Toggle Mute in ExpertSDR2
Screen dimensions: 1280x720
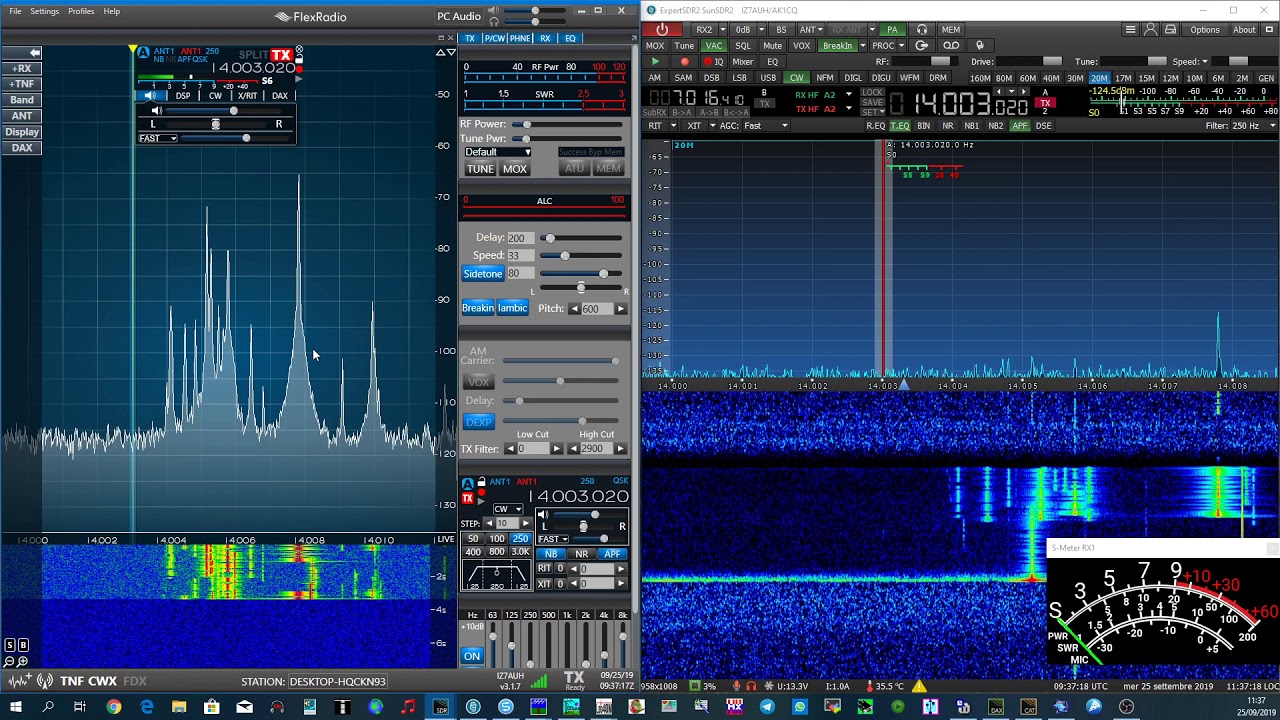772,46
